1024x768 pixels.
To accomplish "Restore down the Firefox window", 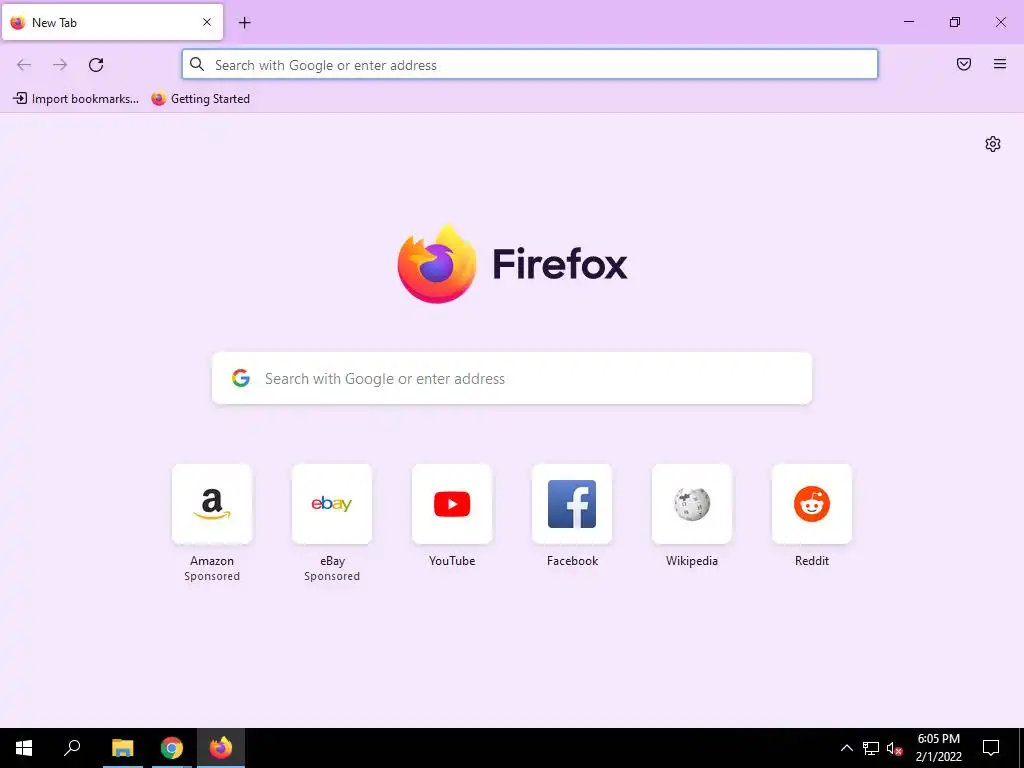I will tap(955, 22).
